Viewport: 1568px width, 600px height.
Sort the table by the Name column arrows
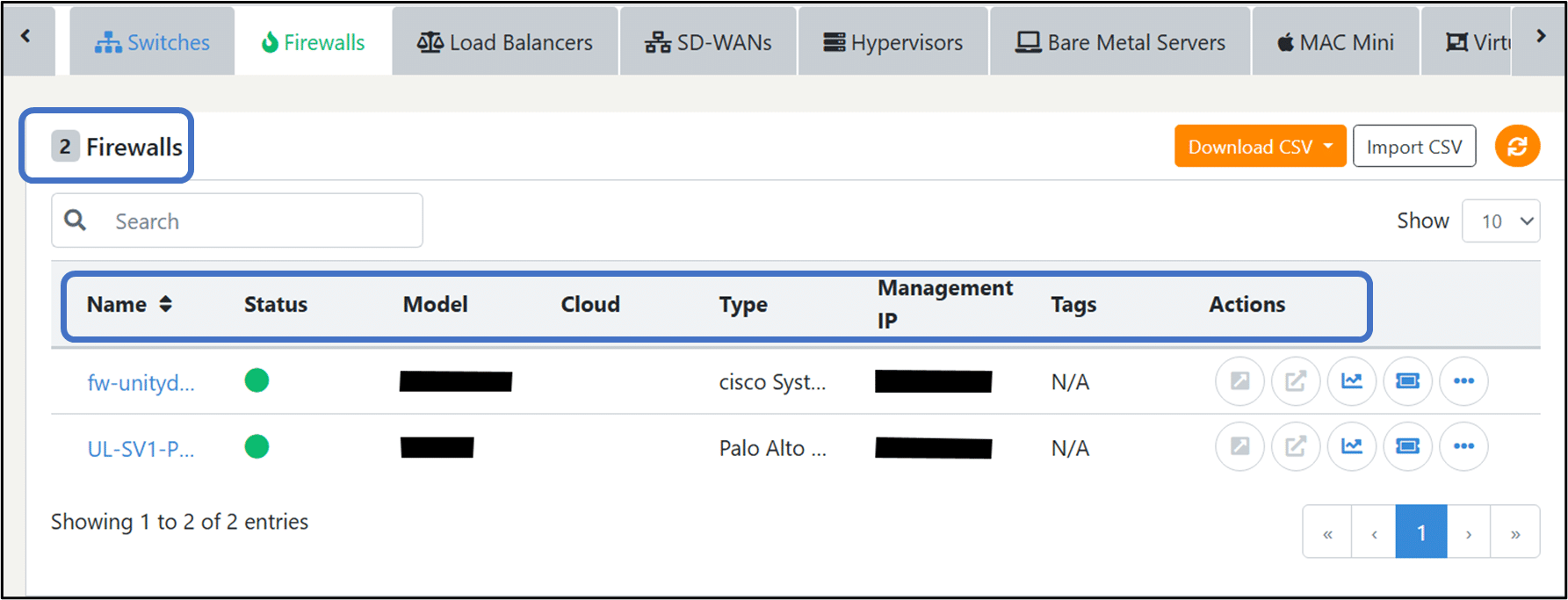click(165, 304)
